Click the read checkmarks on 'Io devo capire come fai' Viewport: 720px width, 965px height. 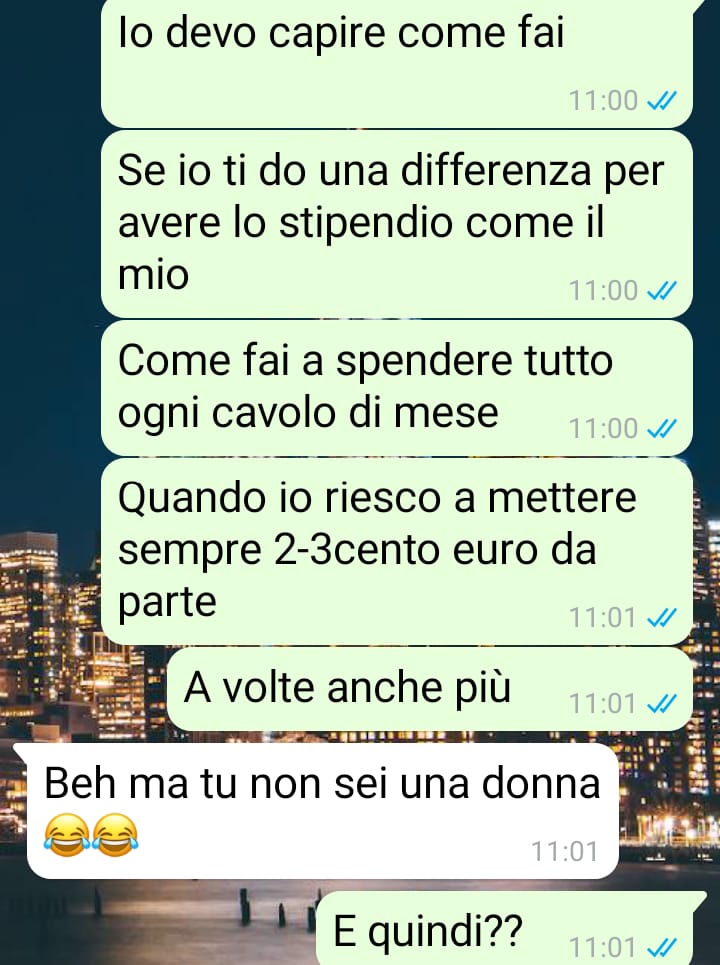pos(662,100)
